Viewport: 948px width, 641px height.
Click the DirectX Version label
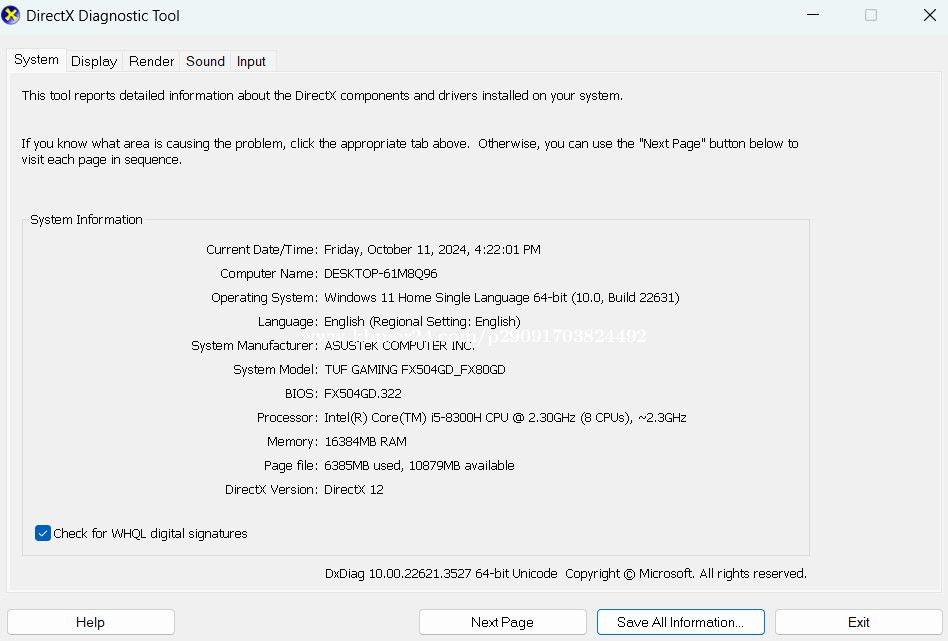click(x=271, y=489)
